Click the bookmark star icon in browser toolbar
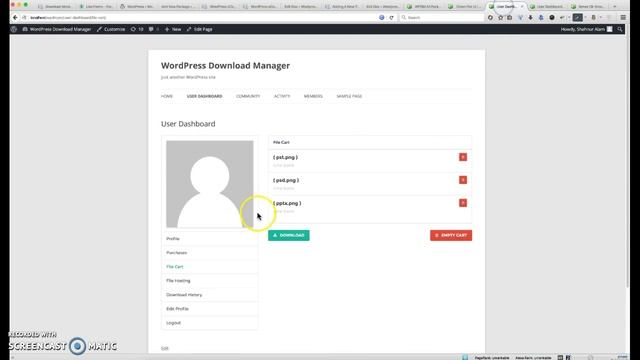The height and width of the screenshot is (360, 640). [500, 18]
